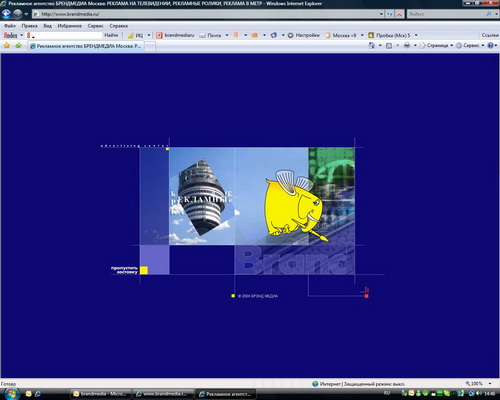
Task: Click the Windows Start orb button
Action: point(11,394)
